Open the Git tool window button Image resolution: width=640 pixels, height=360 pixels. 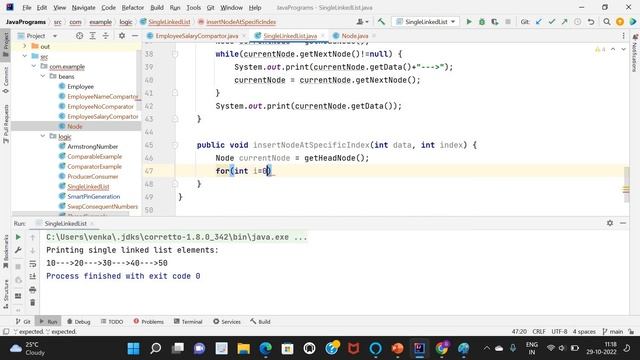[23, 322]
